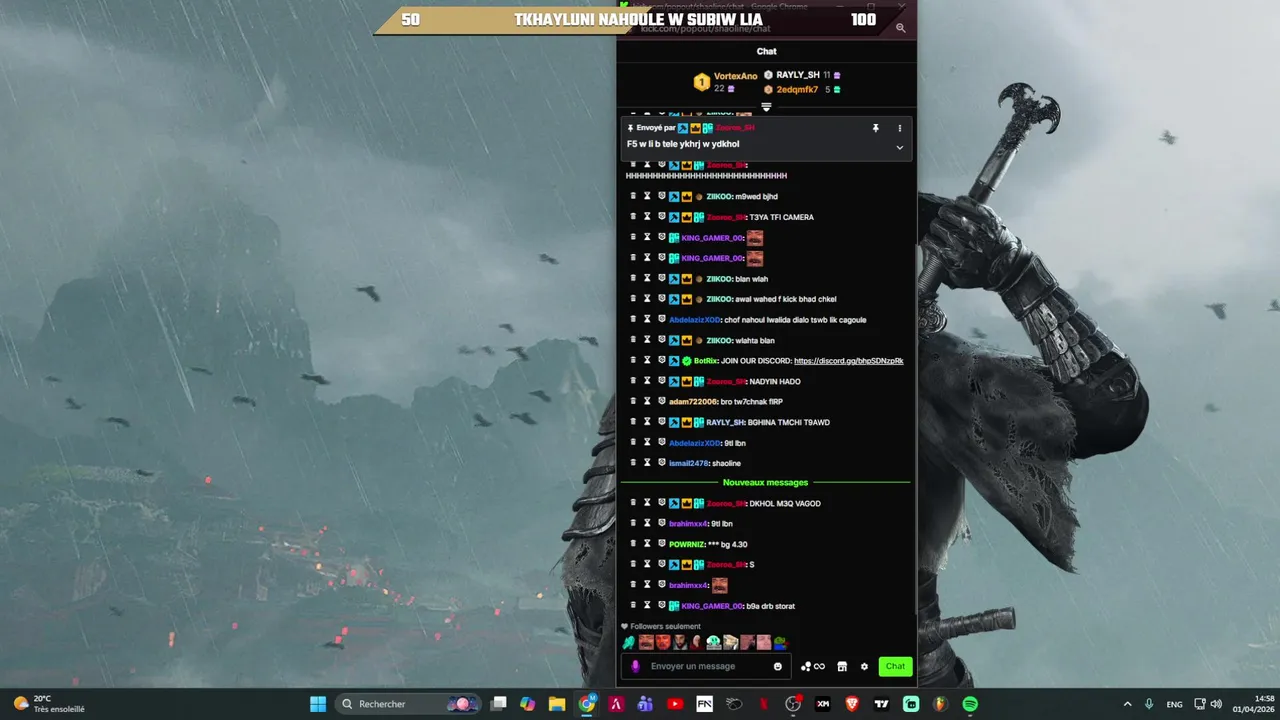Delete the "wlahta blan" message

[633, 340]
